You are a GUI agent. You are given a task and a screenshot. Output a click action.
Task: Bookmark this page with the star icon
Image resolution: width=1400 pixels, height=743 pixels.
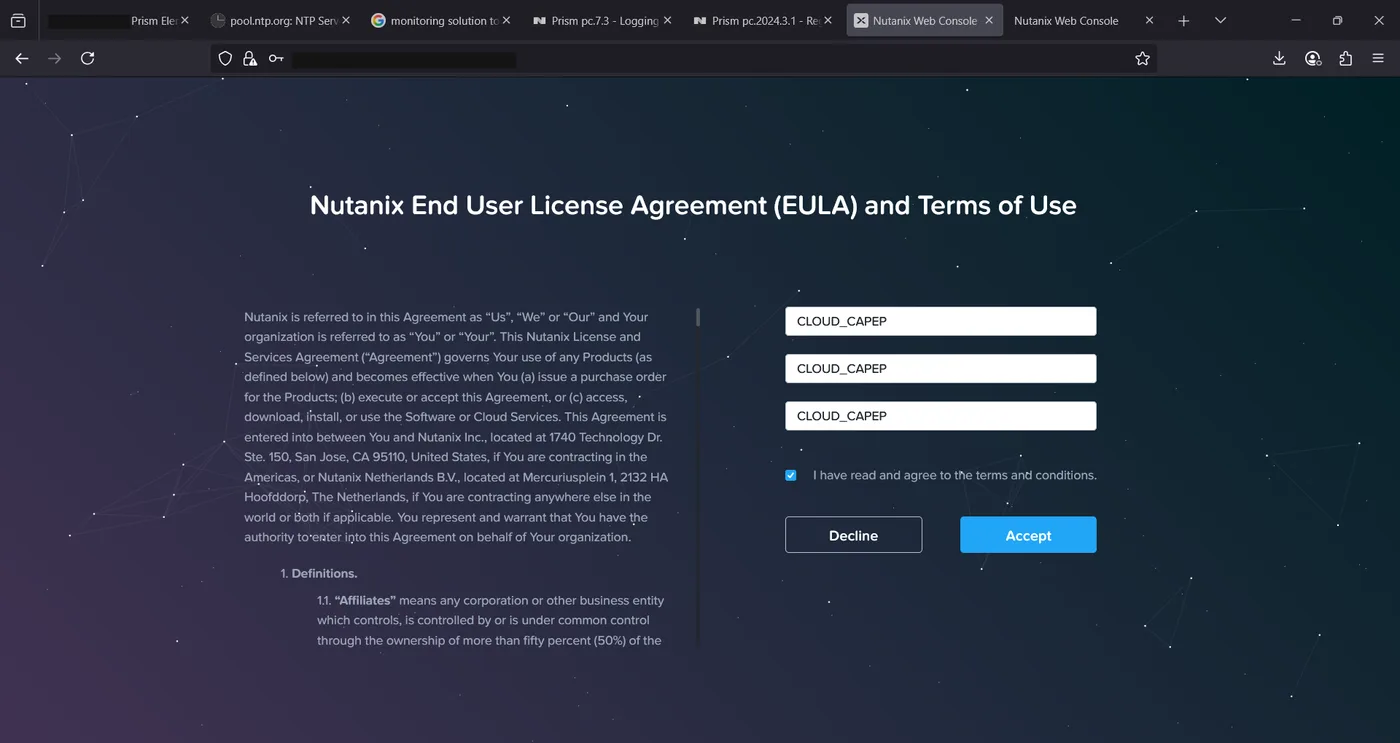point(1143,59)
